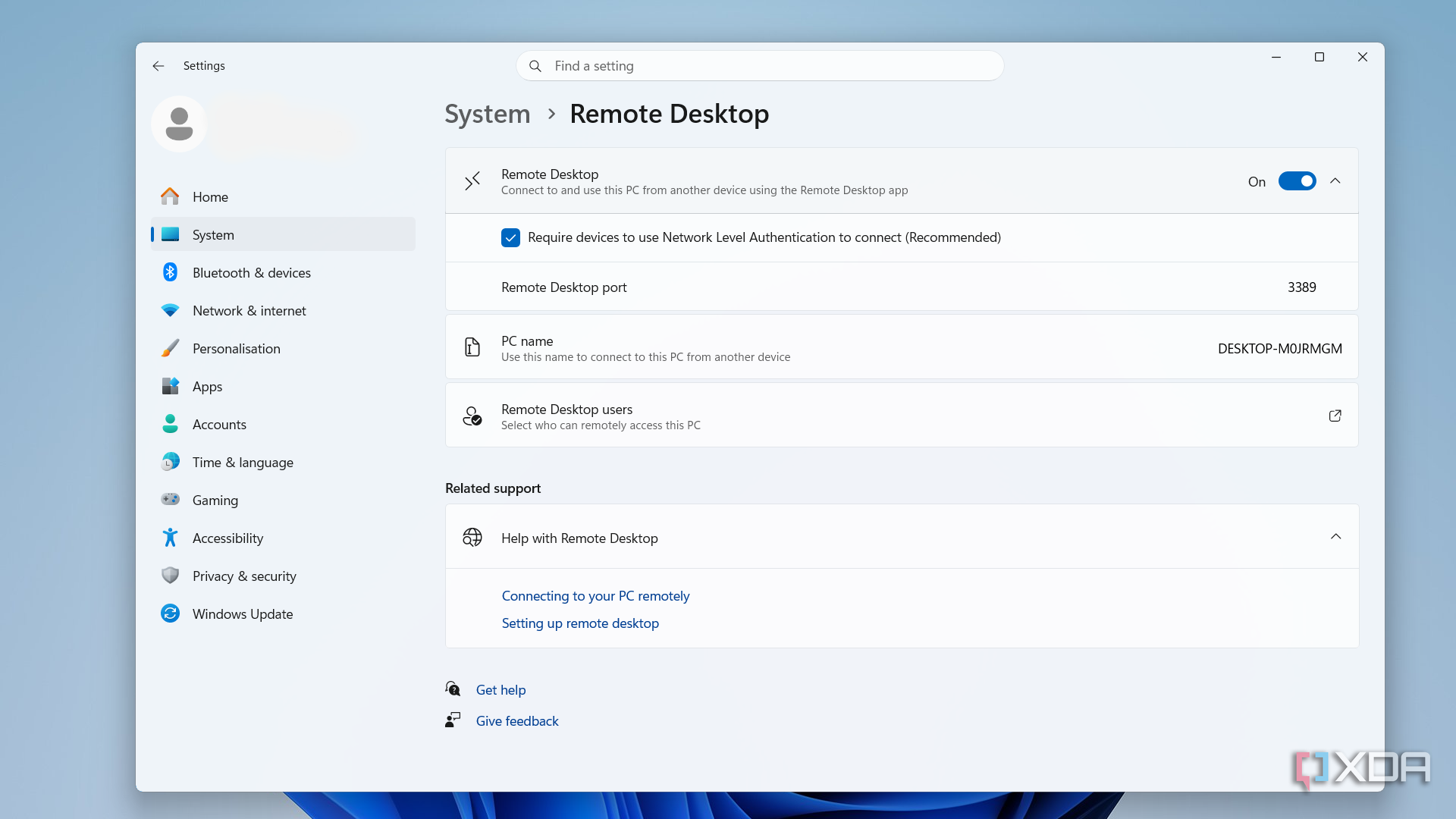Click the paintbrush Personalisation icon

click(170, 348)
